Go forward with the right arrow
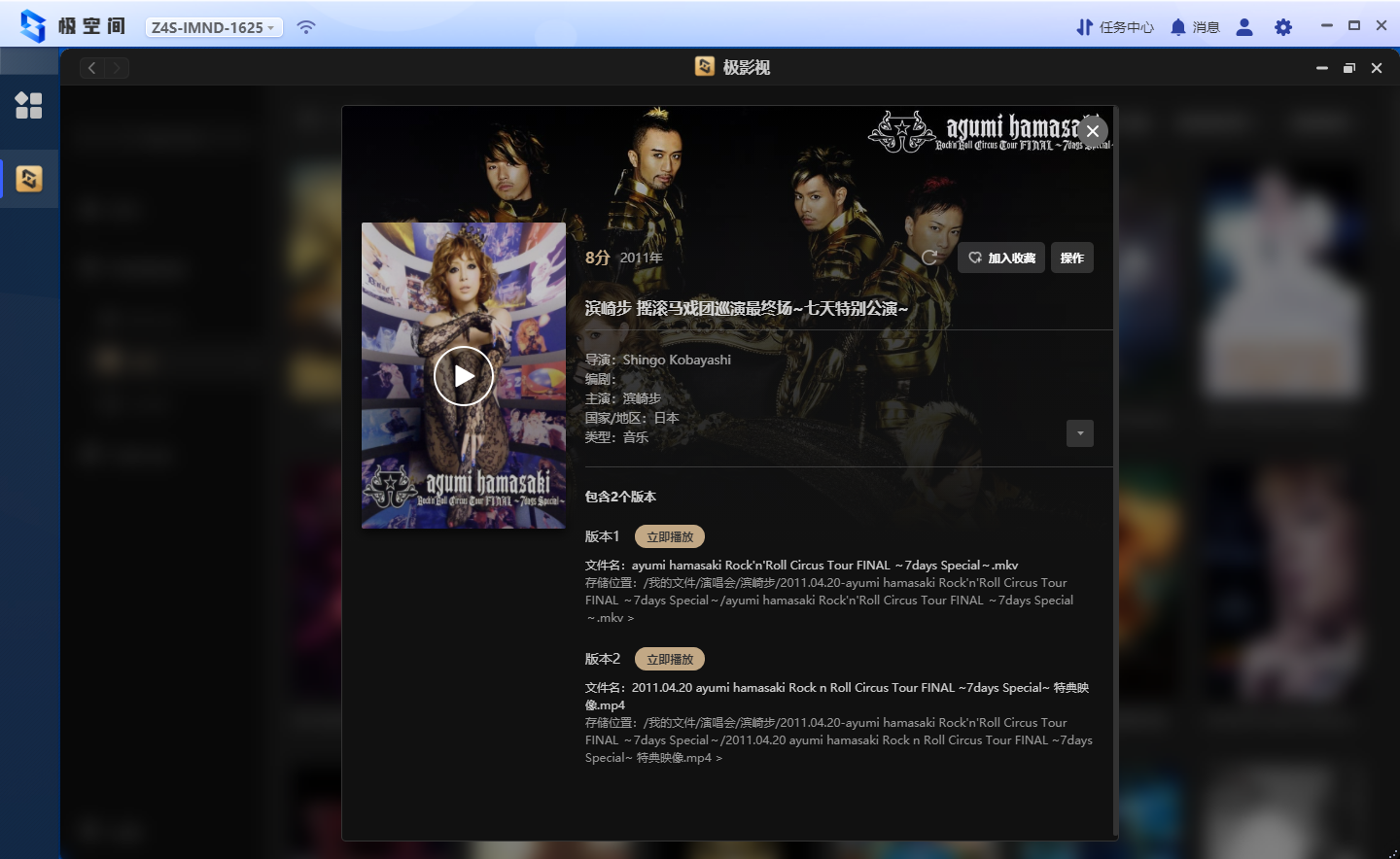Viewport: 1400px width, 859px height. click(117, 68)
